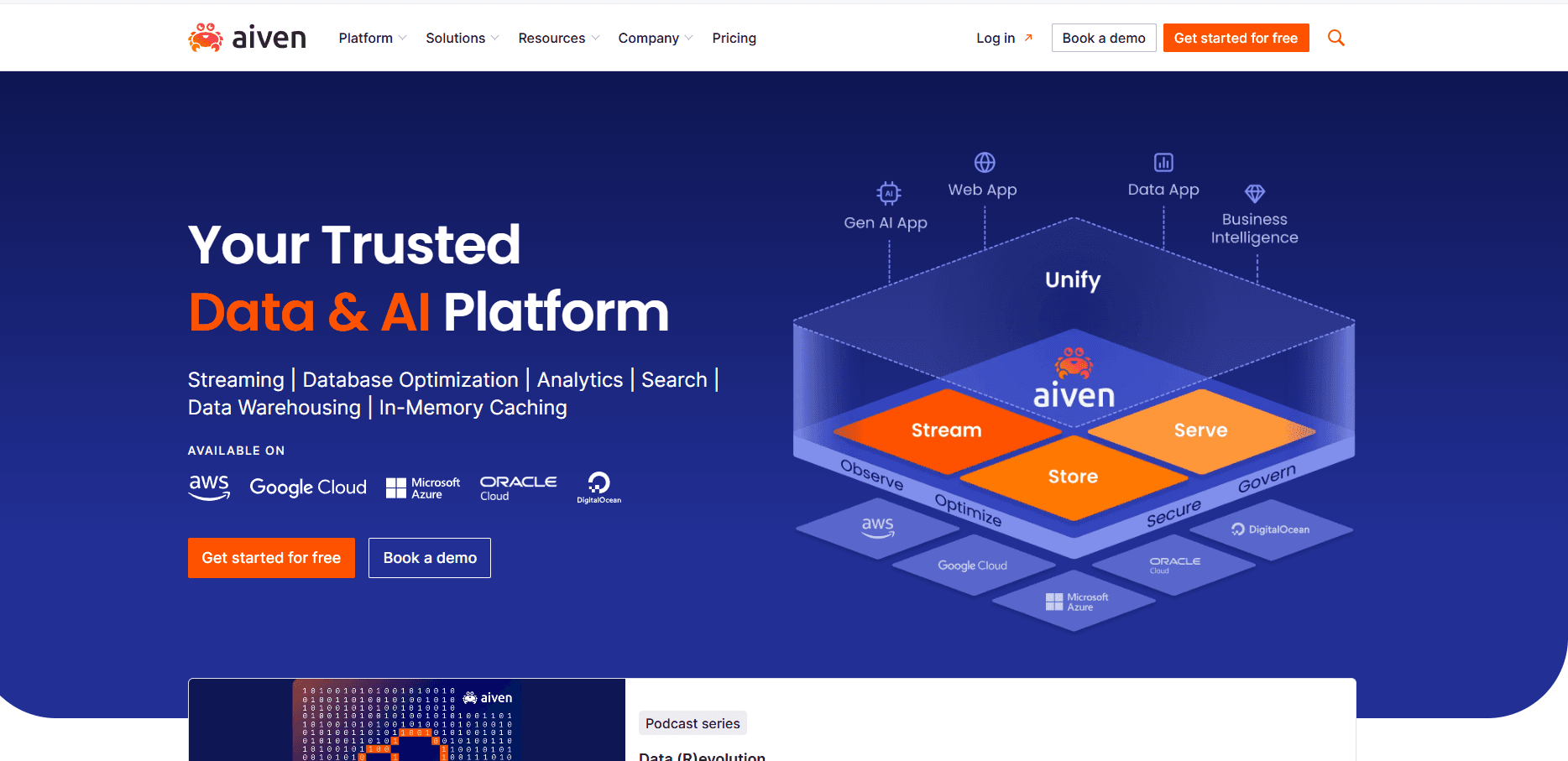Click the Streaming text in the hero
This screenshot has height=761, width=1568.
(236, 380)
